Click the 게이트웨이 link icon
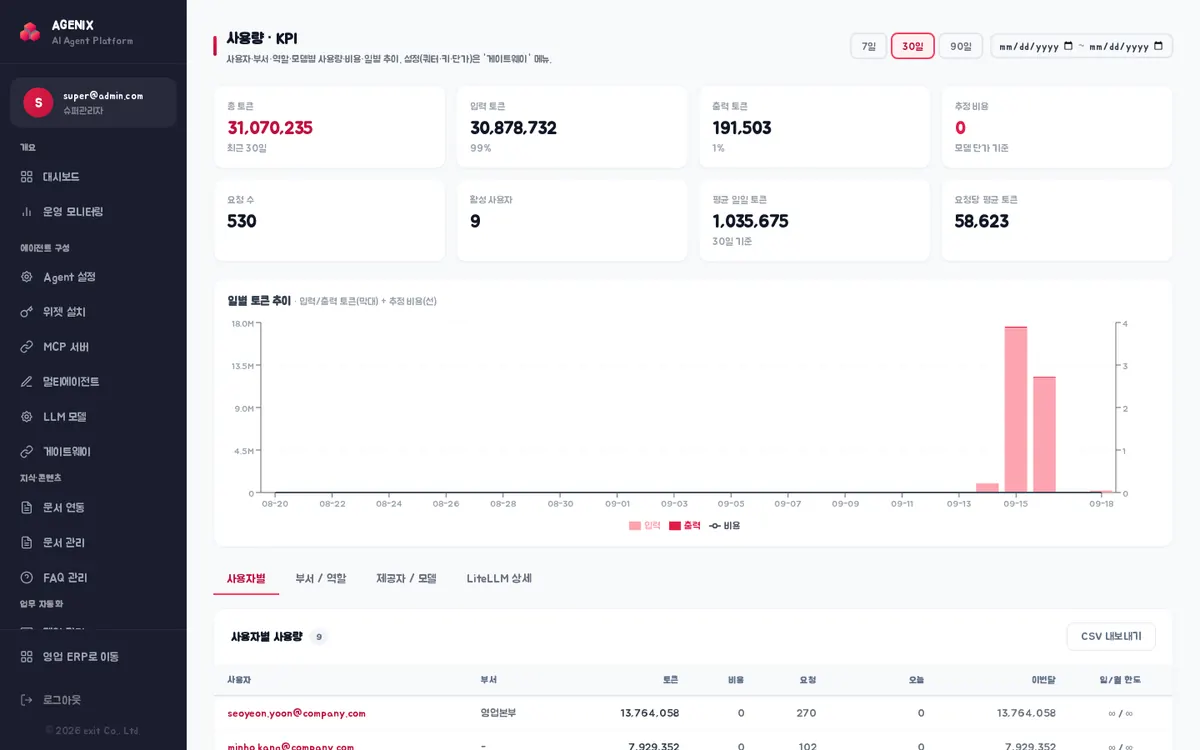Viewport: 1200px width, 750px height. click(27, 452)
